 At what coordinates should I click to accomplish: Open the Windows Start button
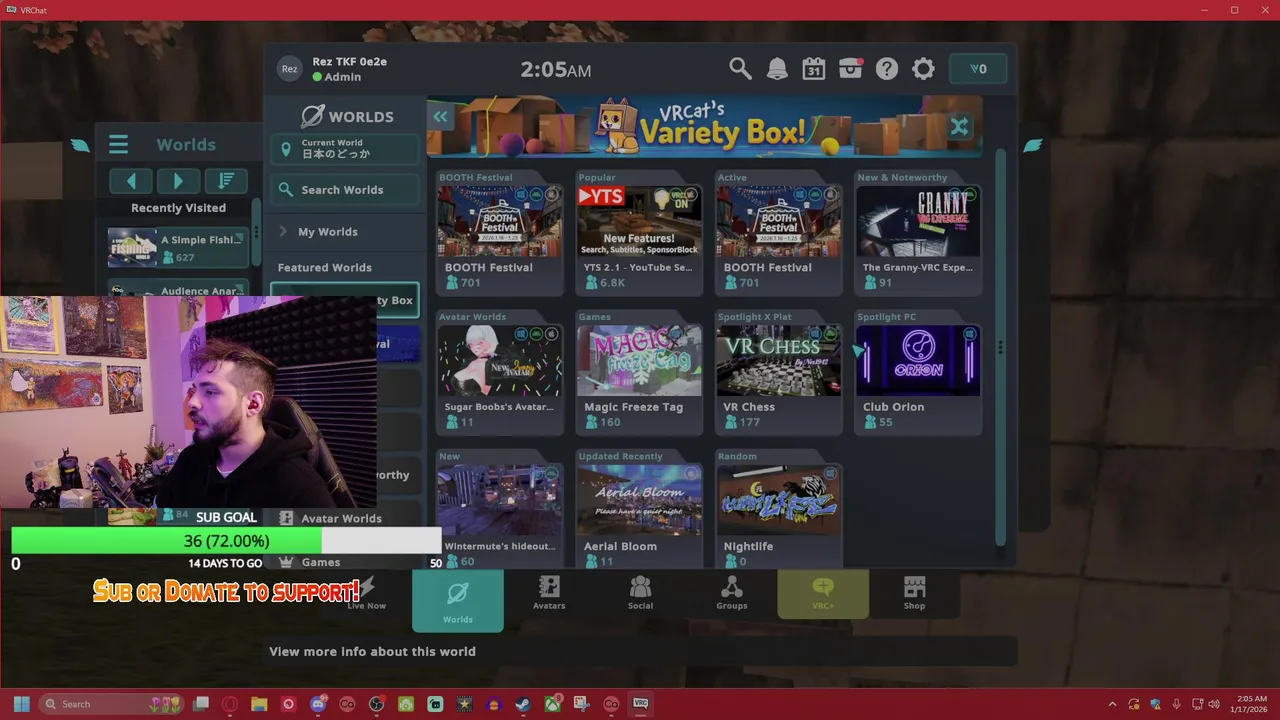21,704
